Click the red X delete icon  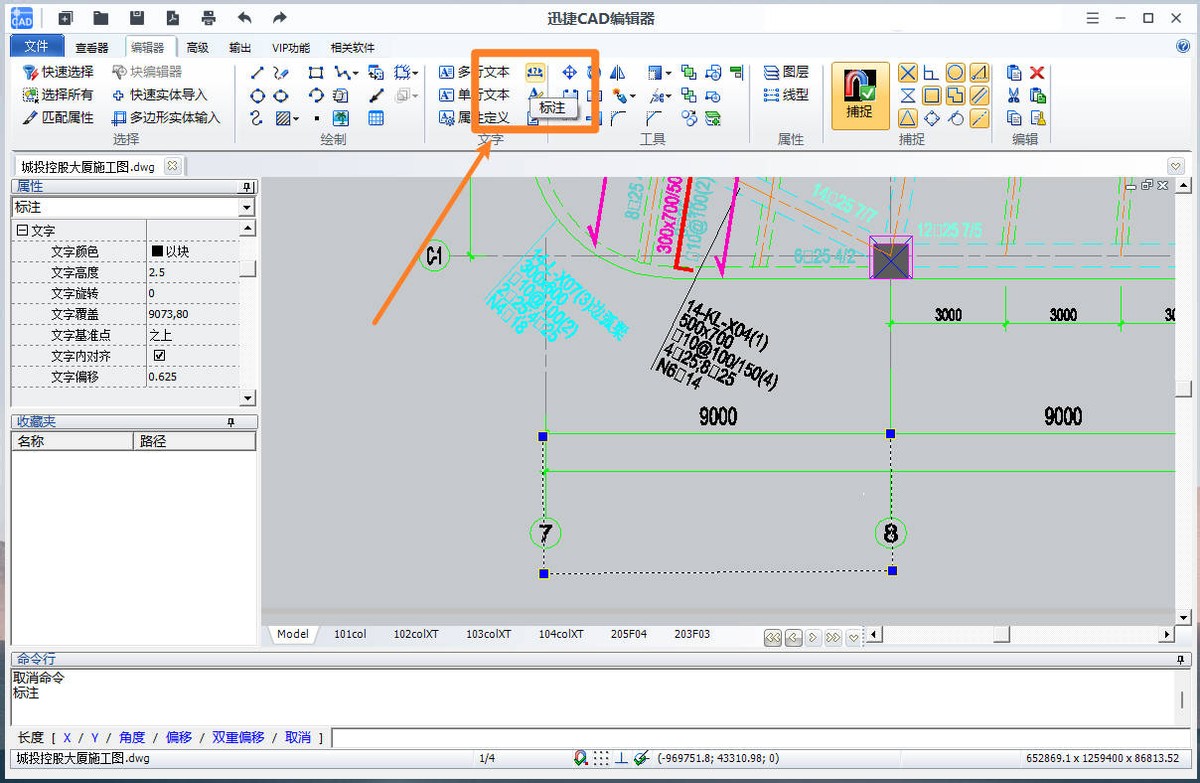(1037, 72)
